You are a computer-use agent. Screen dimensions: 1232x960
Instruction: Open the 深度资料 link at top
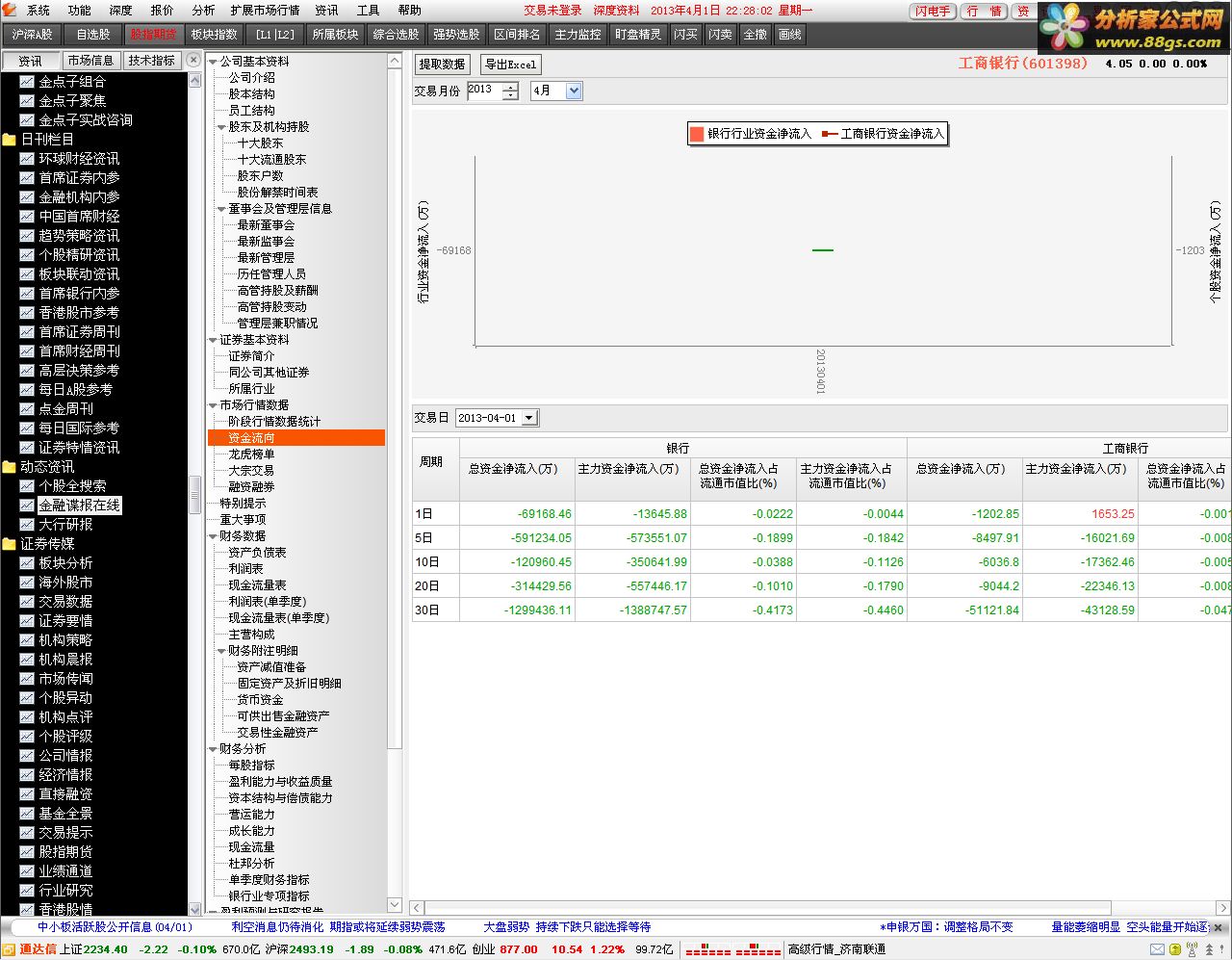(616, 11)
